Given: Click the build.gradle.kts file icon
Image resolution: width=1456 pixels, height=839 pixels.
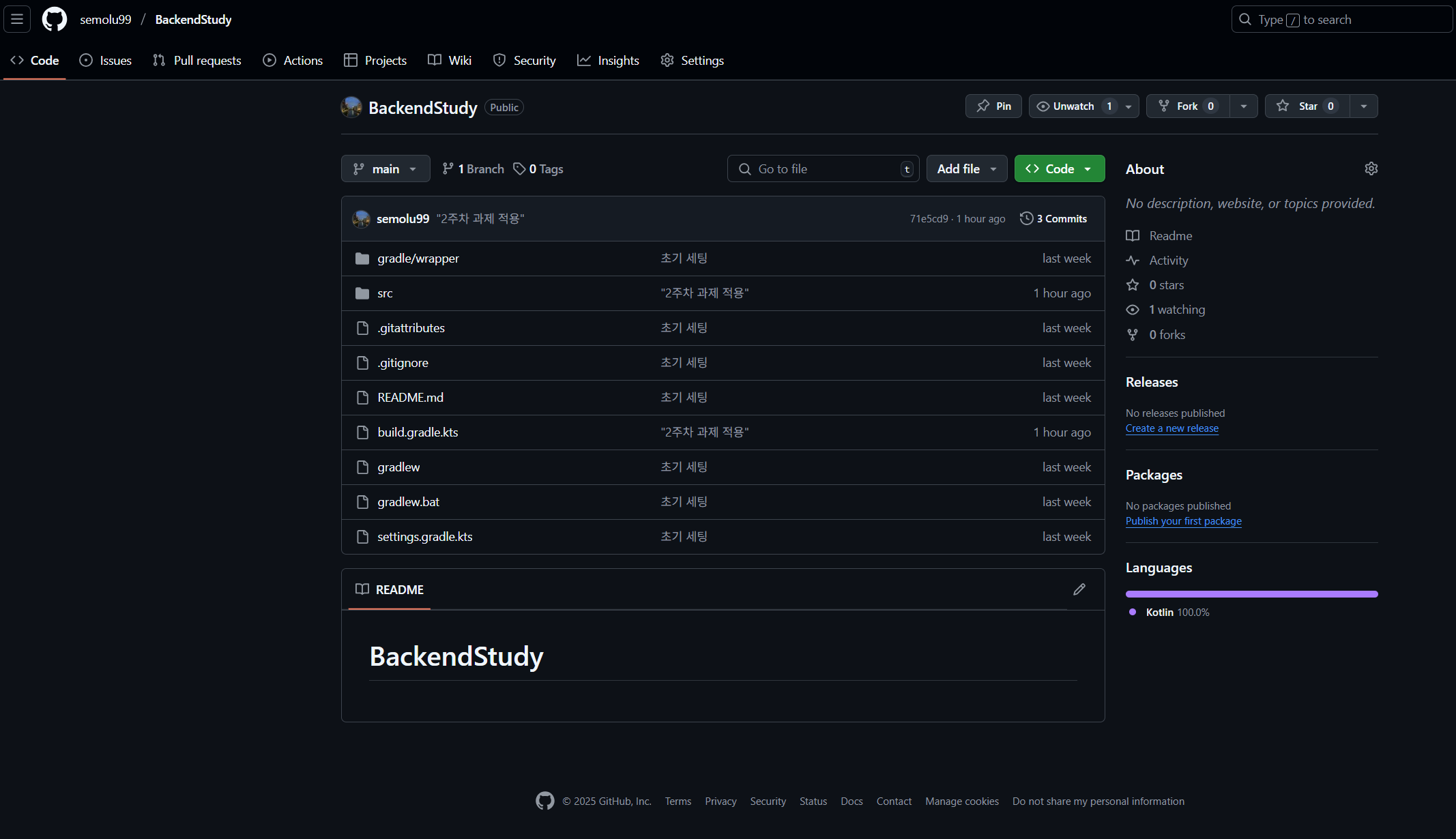Looking at the screenshot, I should tap(362, 432).
